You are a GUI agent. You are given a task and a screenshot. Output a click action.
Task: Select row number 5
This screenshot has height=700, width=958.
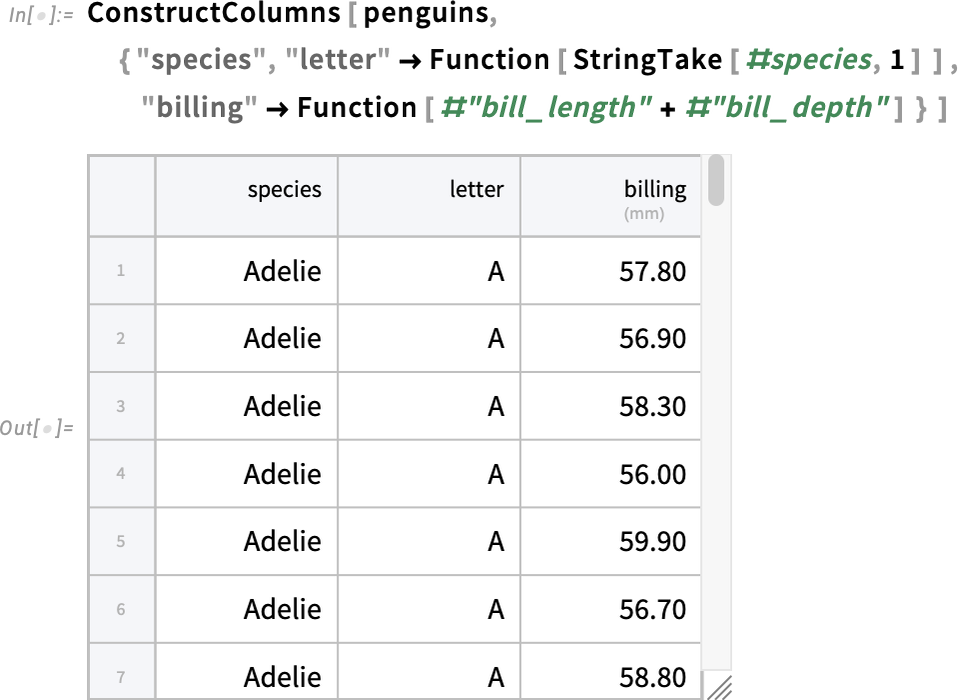(x=121, y=541)
